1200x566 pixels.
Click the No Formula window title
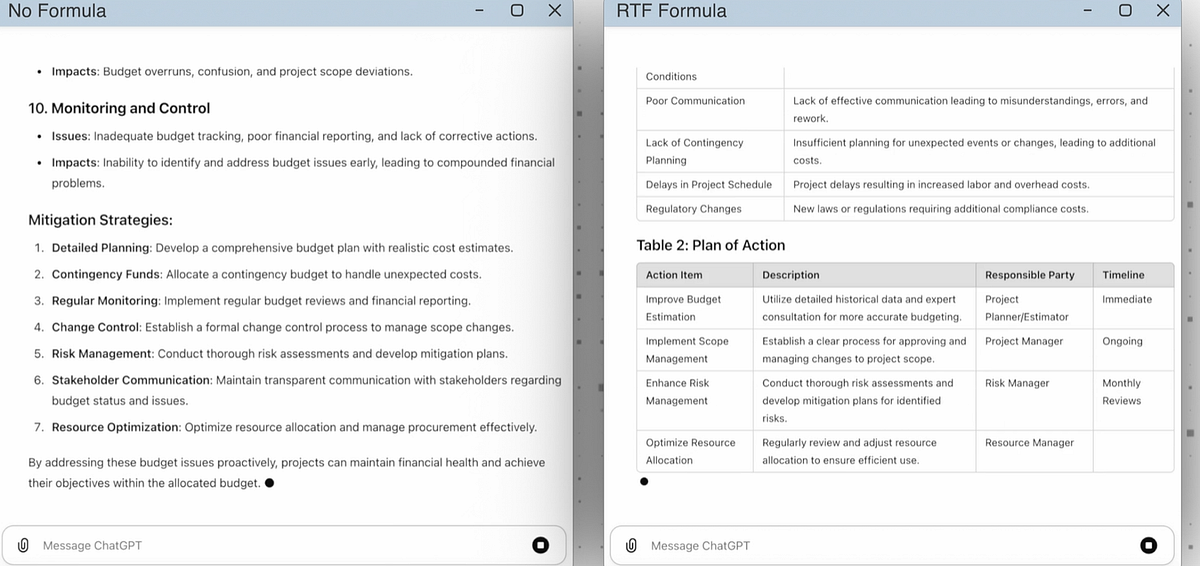57,11
